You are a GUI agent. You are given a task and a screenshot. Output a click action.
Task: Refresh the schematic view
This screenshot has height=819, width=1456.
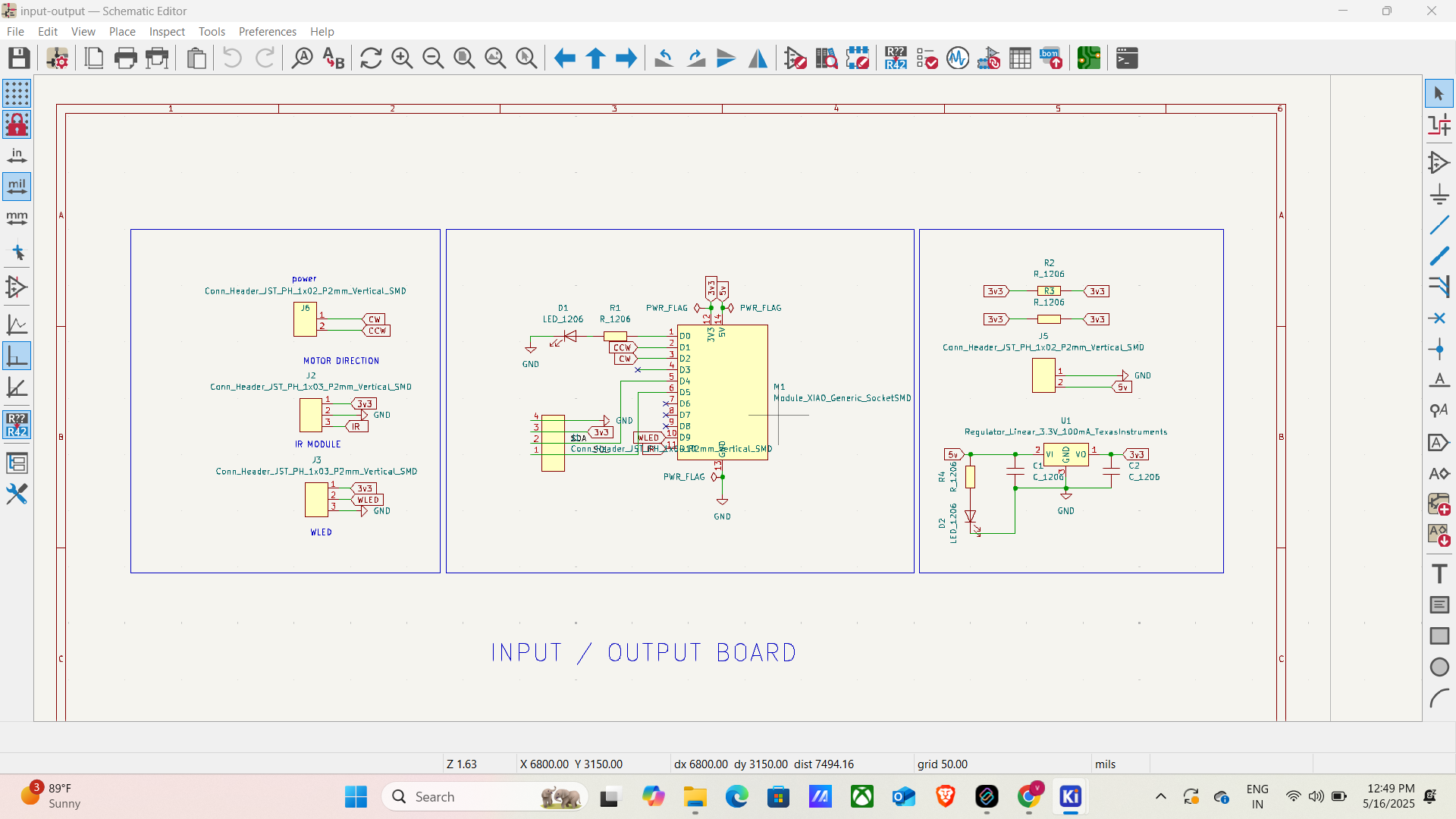tap(371, 58)
